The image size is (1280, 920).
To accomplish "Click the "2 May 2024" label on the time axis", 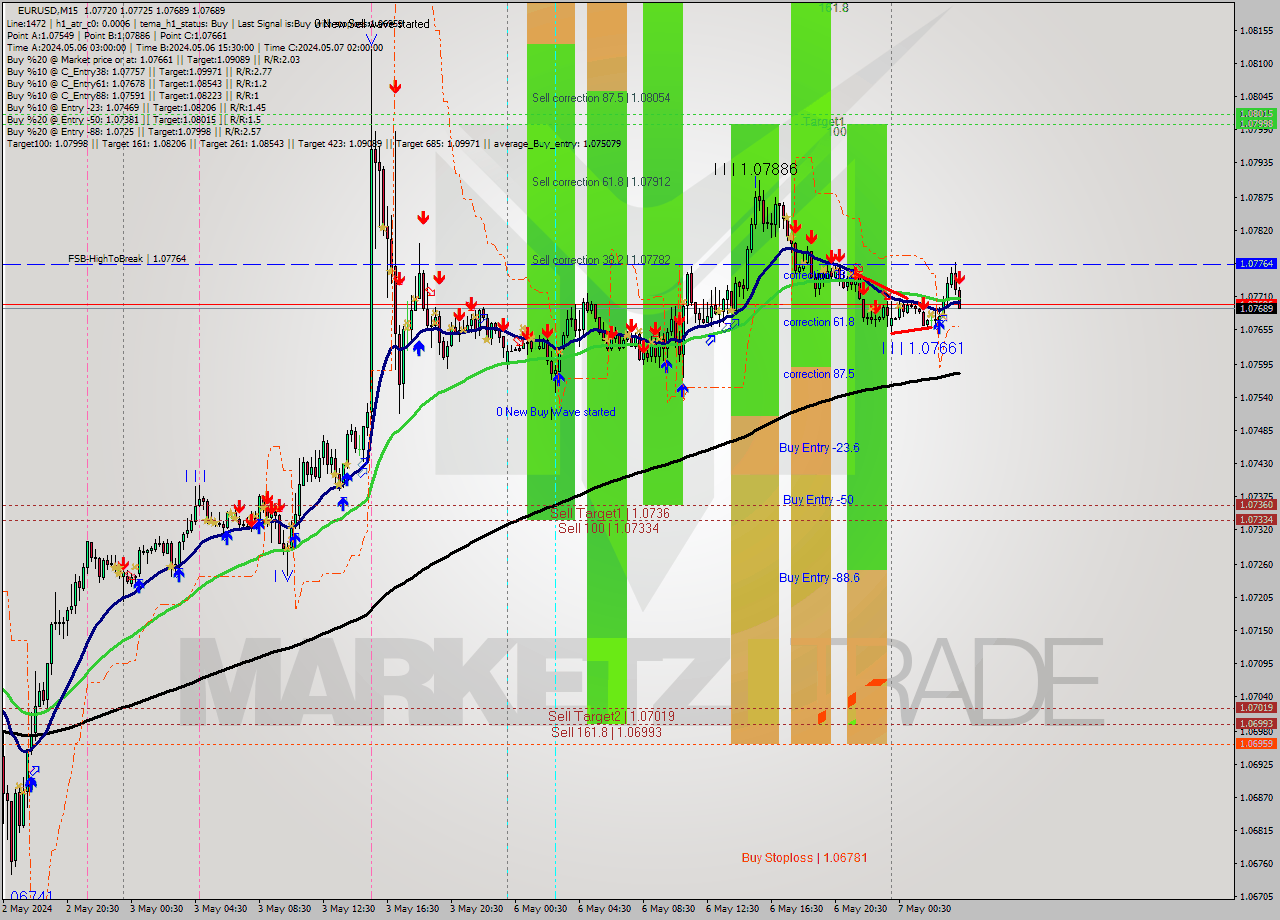I will coord(26,909).
